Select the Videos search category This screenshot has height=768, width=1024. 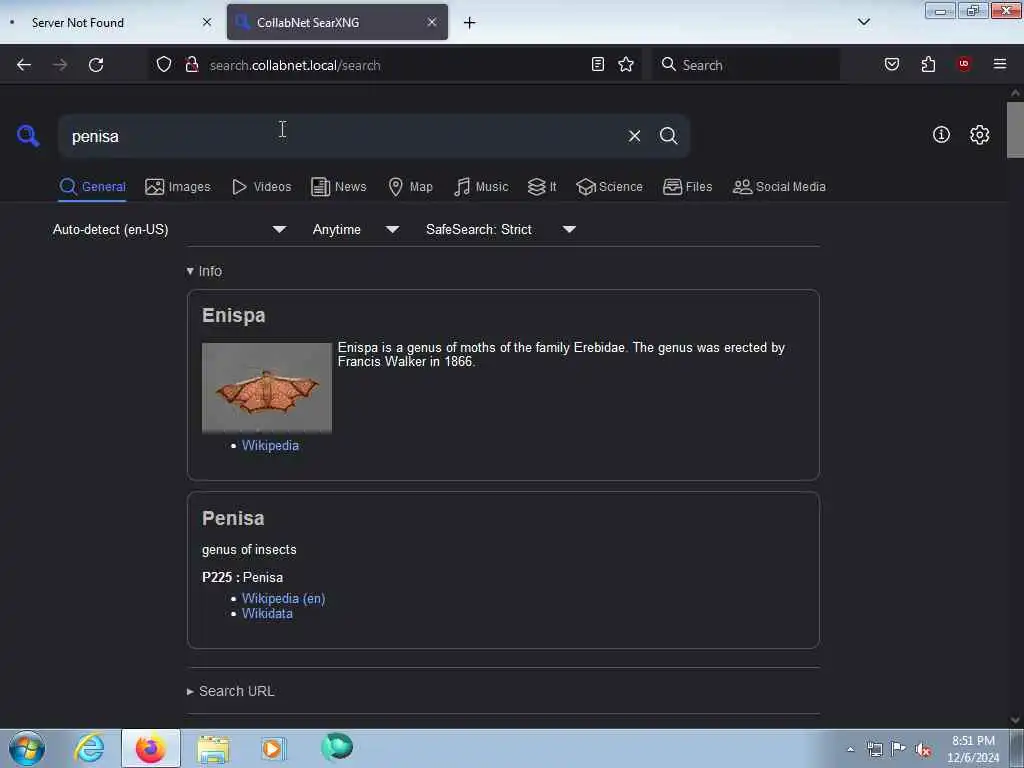coord(262,187)
